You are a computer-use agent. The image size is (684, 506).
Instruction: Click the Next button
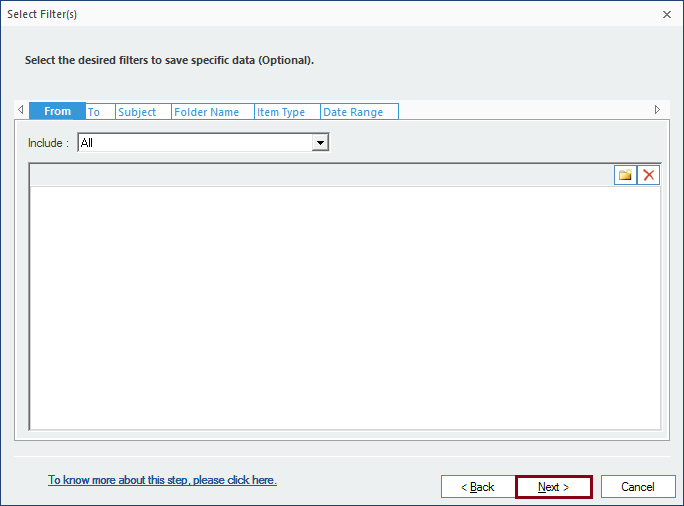pyautogui.click(x=554, y=487)
